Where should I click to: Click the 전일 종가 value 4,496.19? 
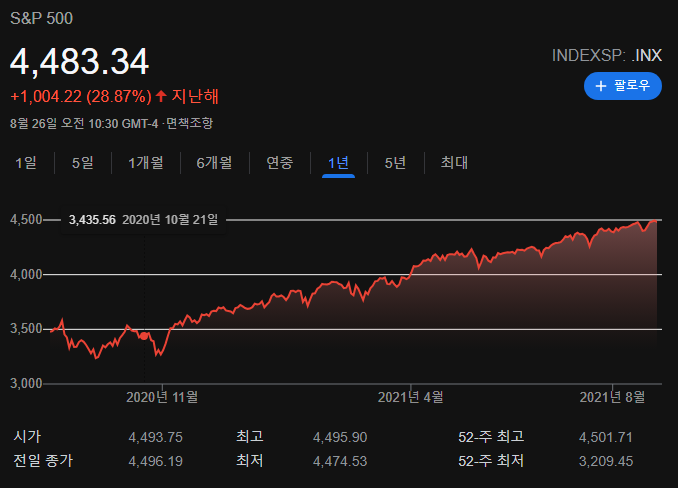(x=156, y=462)
